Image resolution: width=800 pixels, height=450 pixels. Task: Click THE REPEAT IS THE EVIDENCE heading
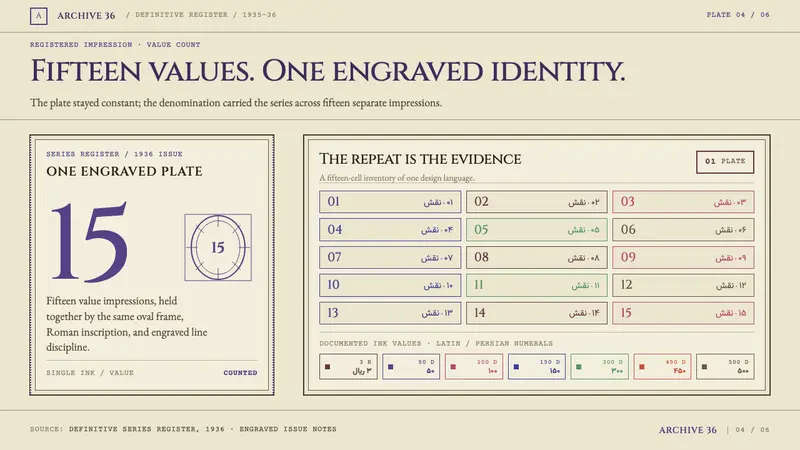pos(420,159)
